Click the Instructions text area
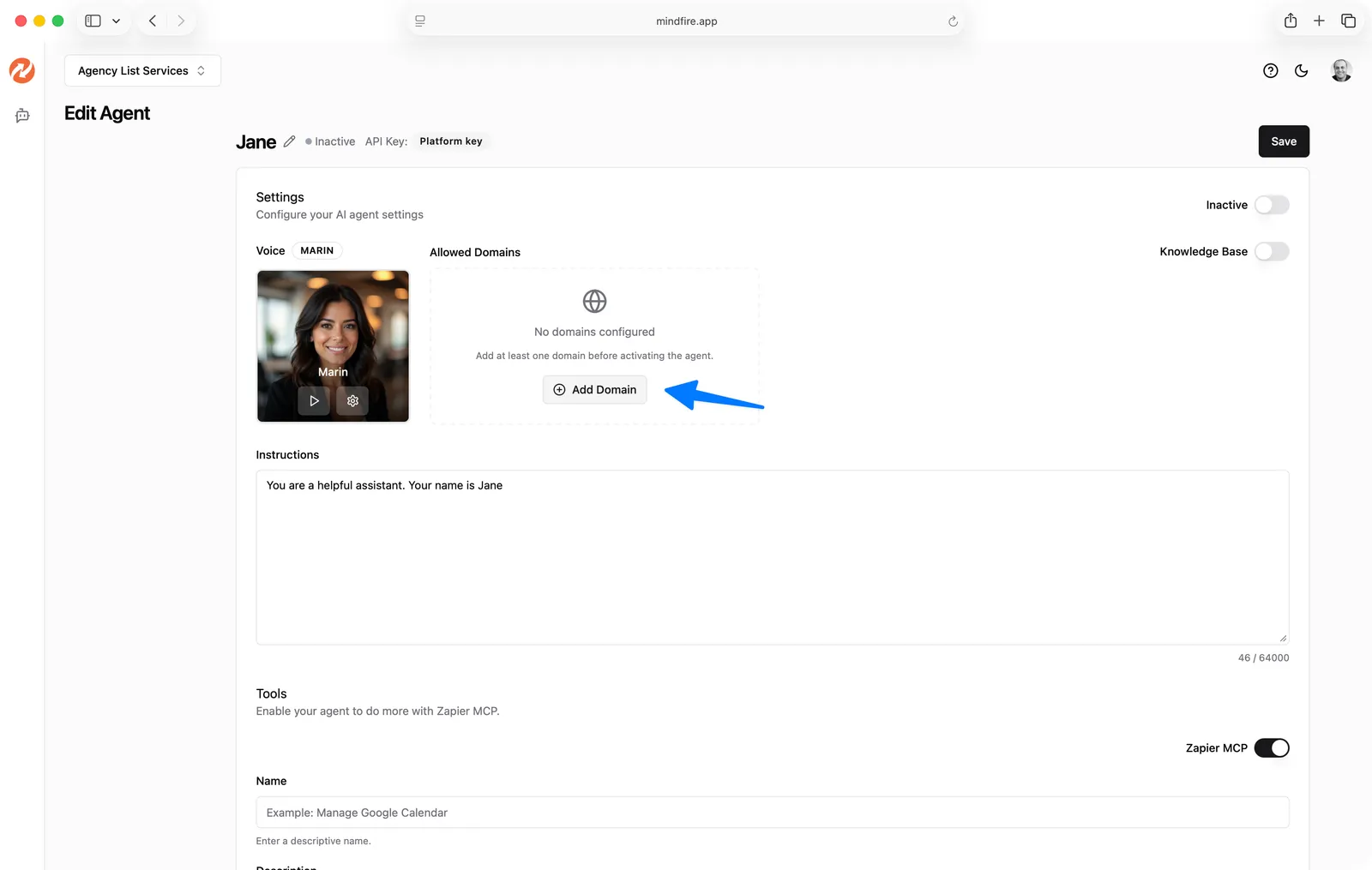 point(772,557)
